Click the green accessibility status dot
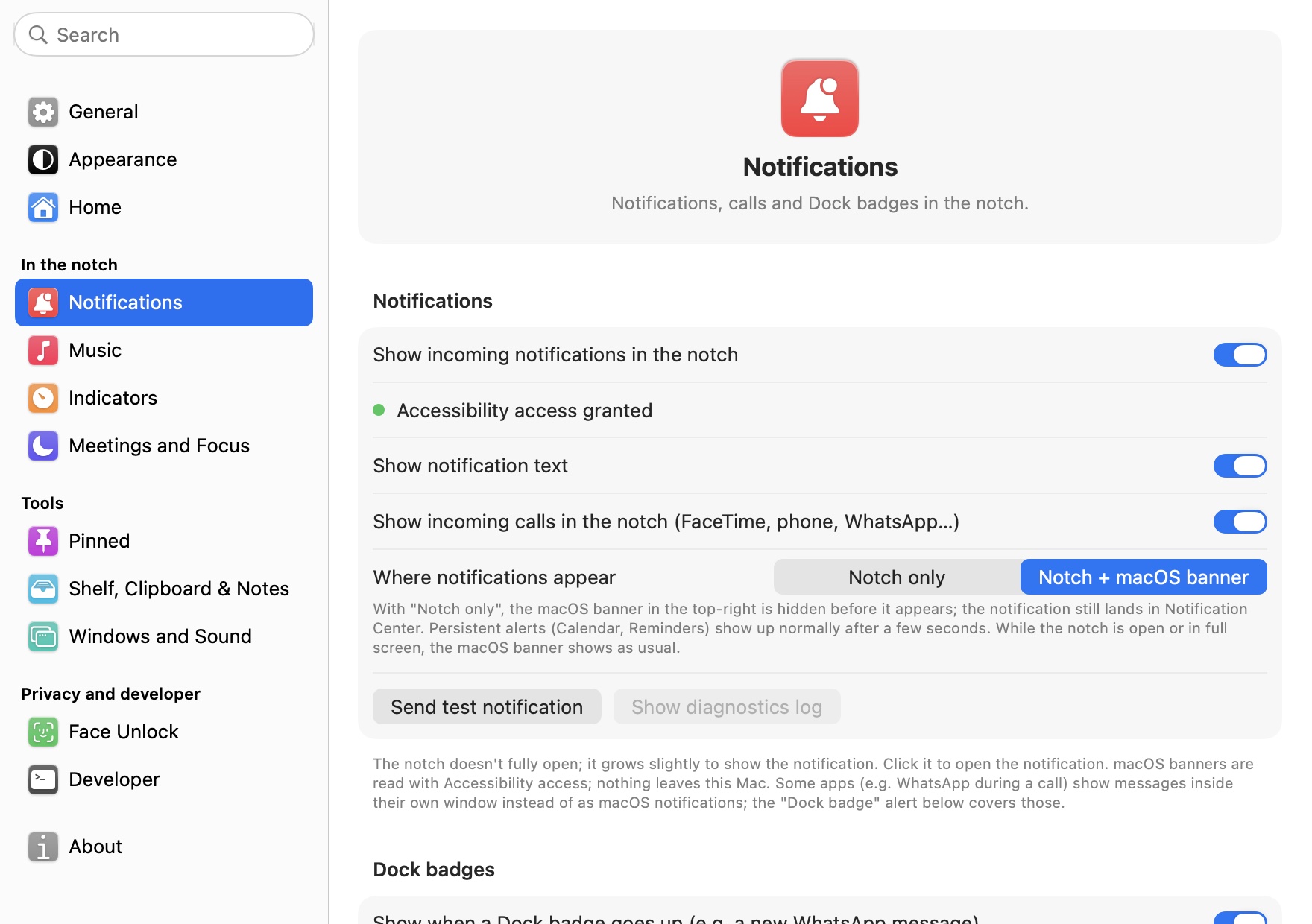The width and height of the screenshot is (1312, 924). pos(379,410)
